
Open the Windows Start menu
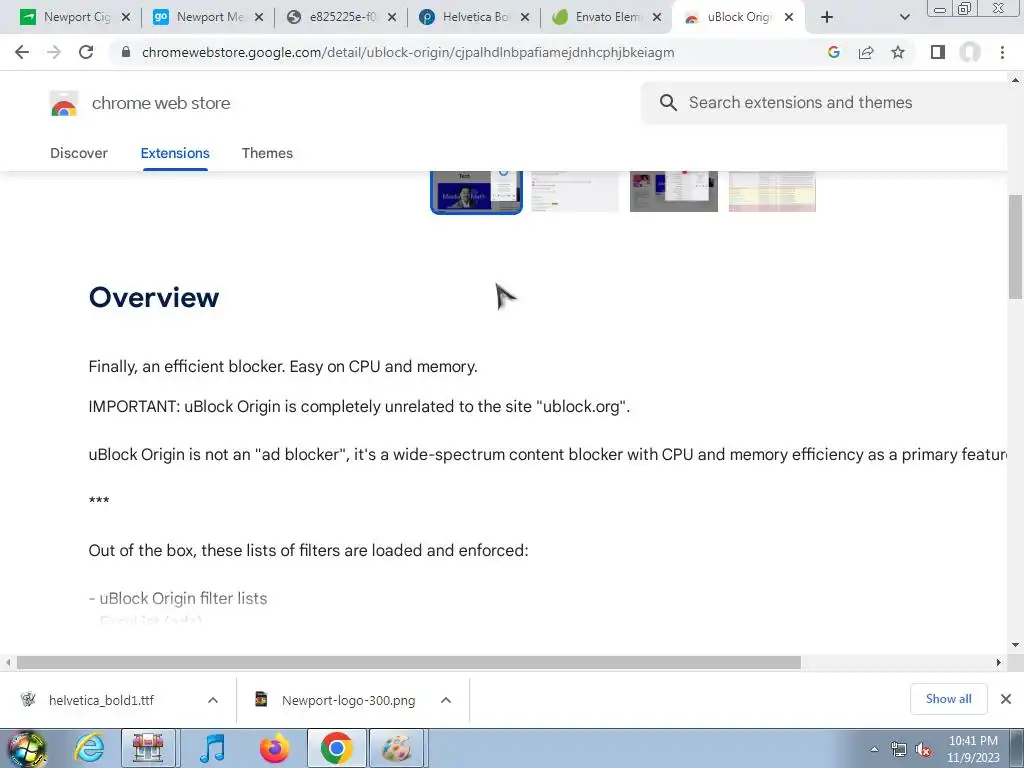pyautogui.click(x=26, y=748)
